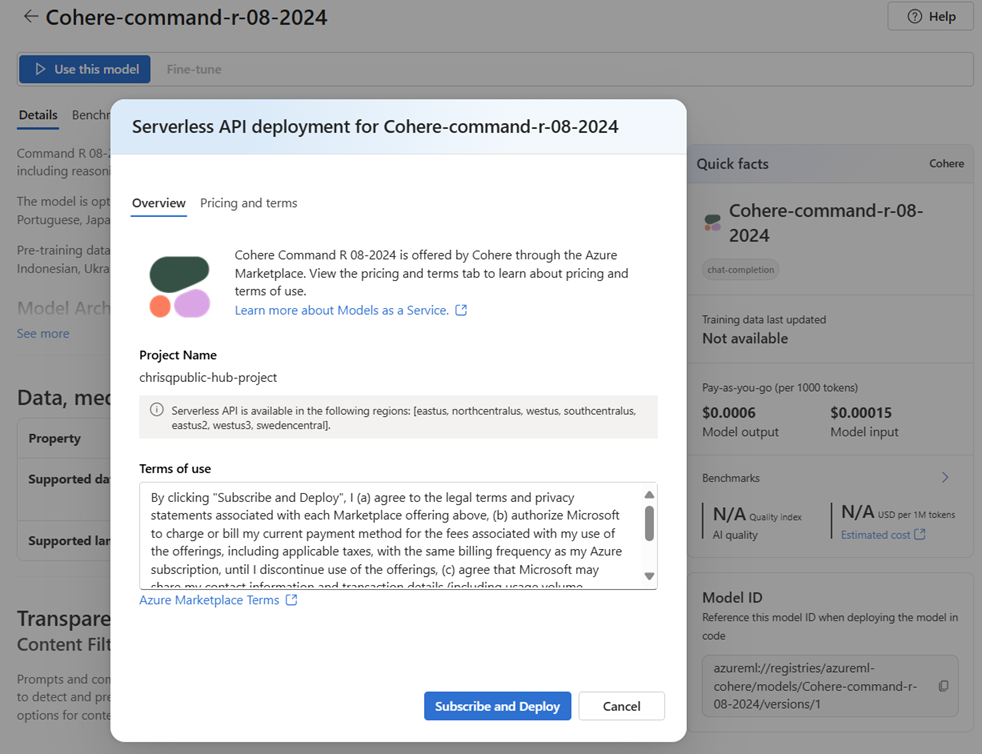Click the external link icon beside Azure Marketplace Terms
The width and height of the screenshot is (982, 754).
291,600
